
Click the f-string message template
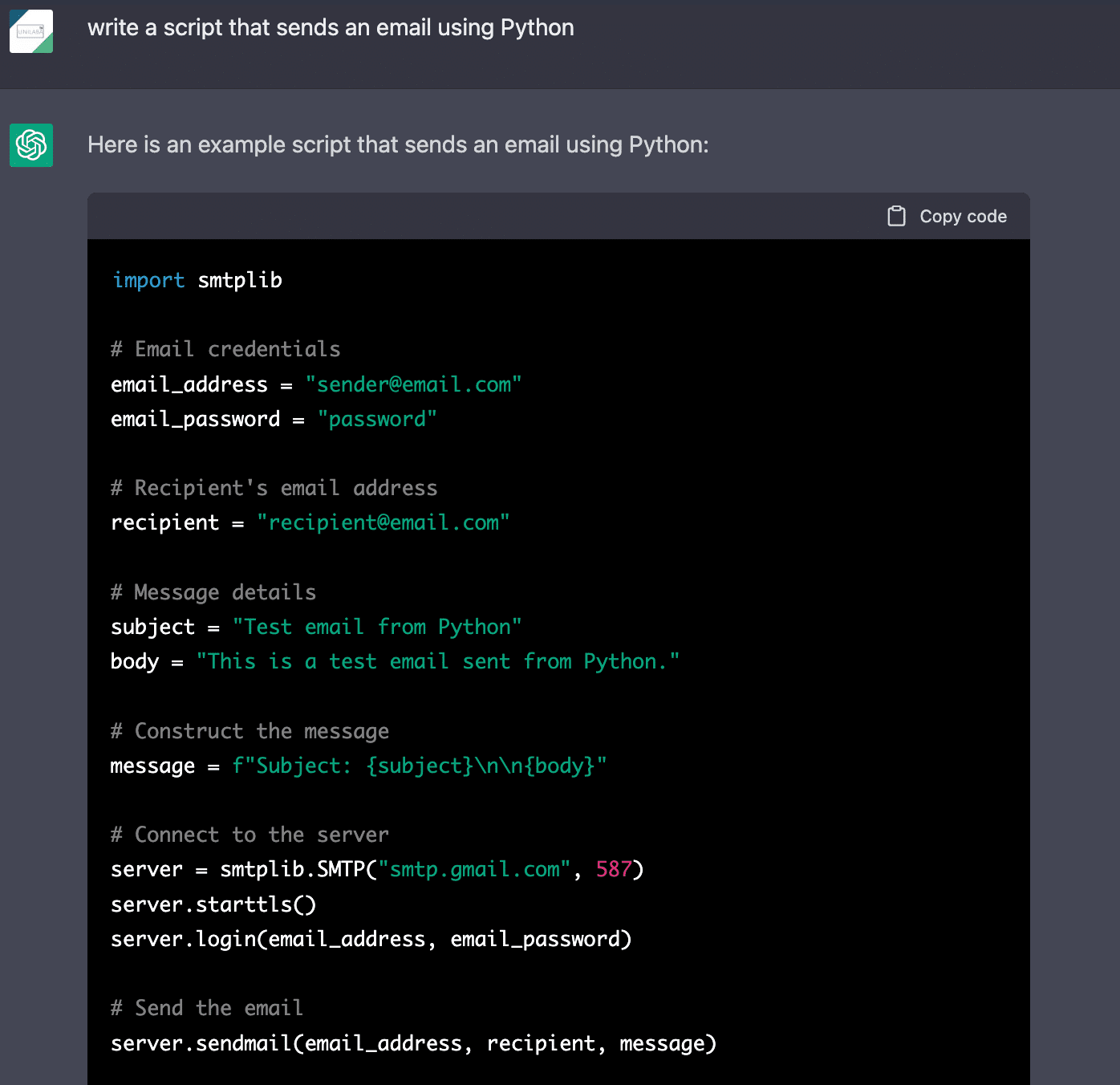click(420, 766)
